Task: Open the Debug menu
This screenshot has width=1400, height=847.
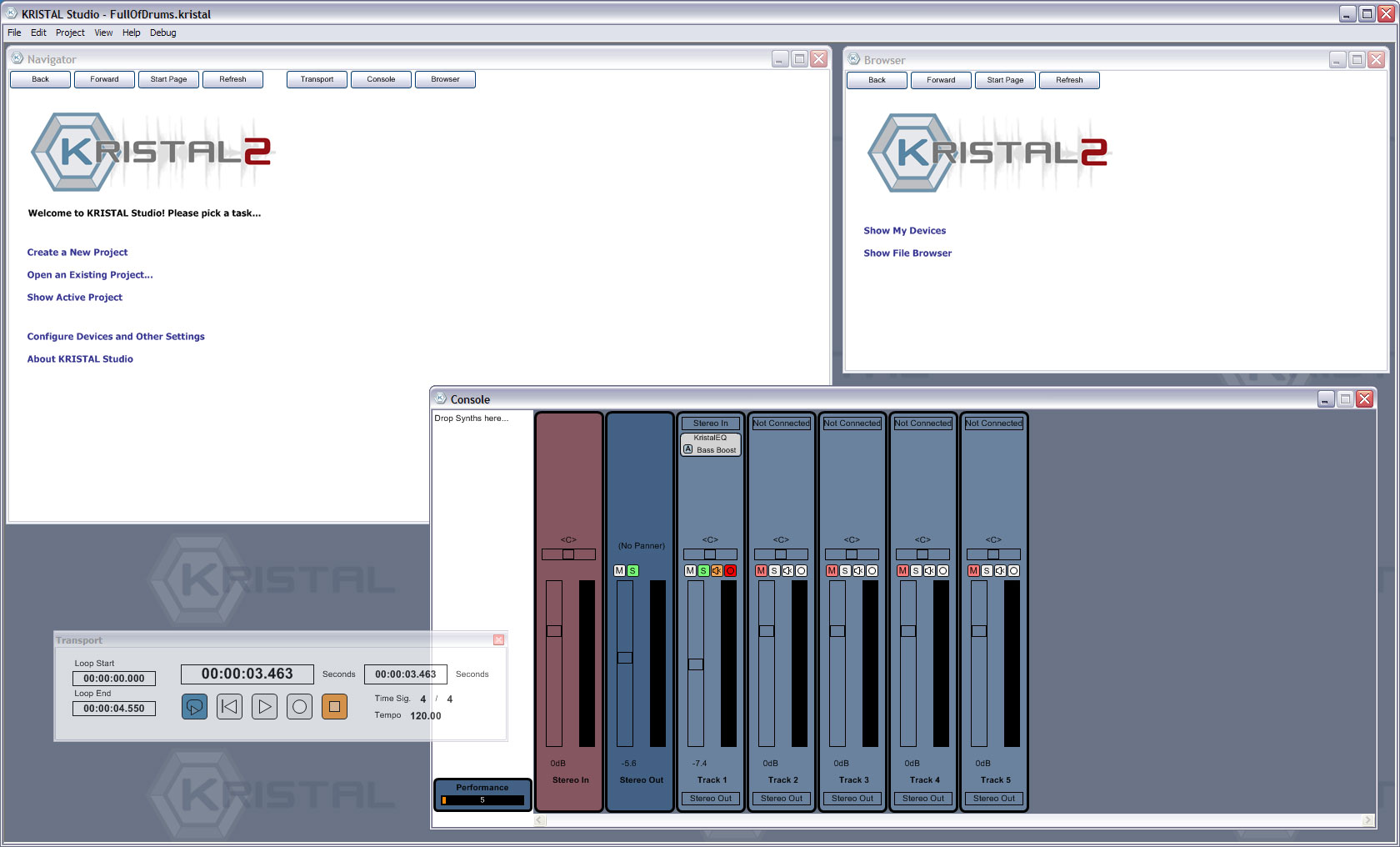Action: (x=163, y=33)
